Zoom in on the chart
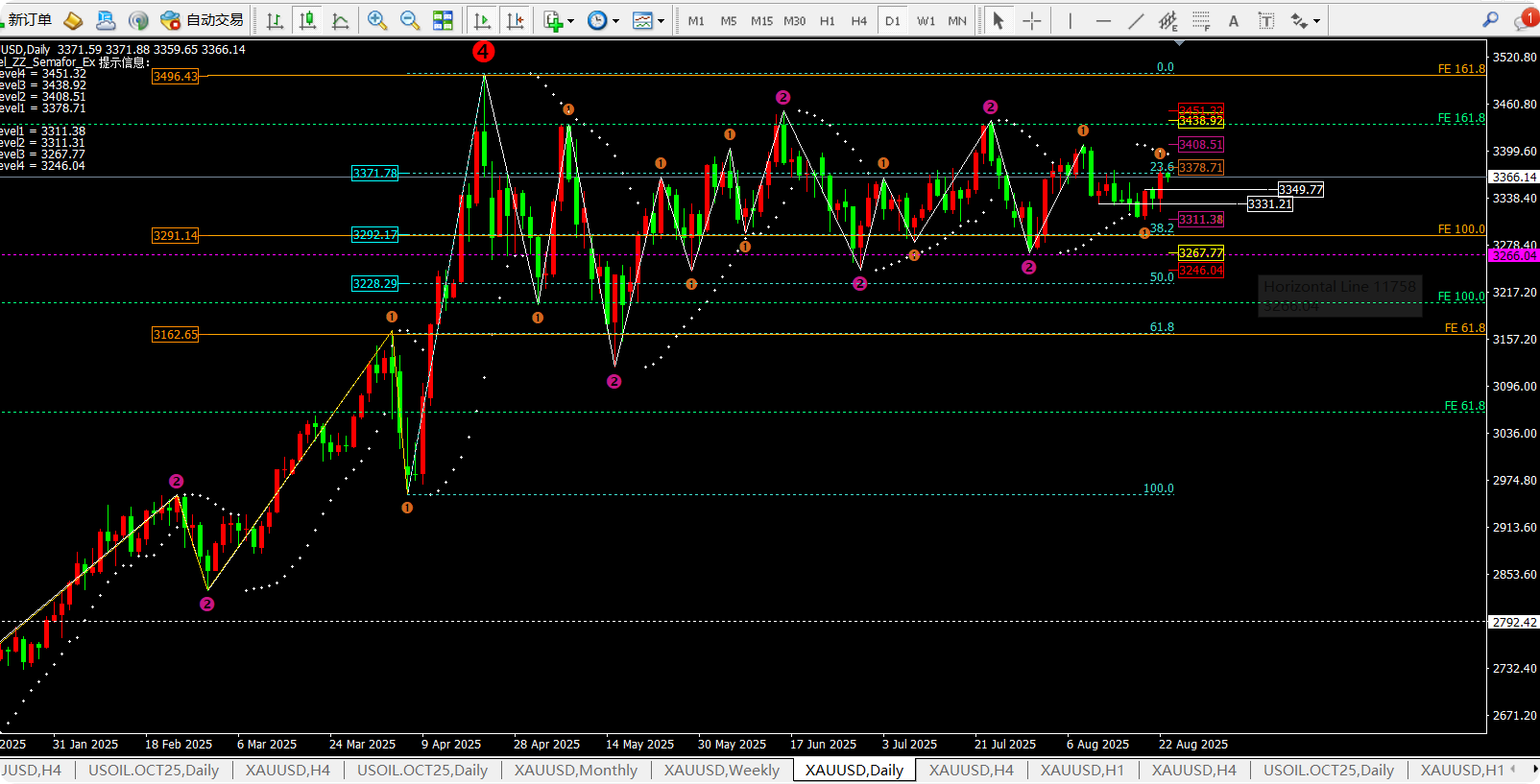The image size is (1540, 784). (377, 20)
